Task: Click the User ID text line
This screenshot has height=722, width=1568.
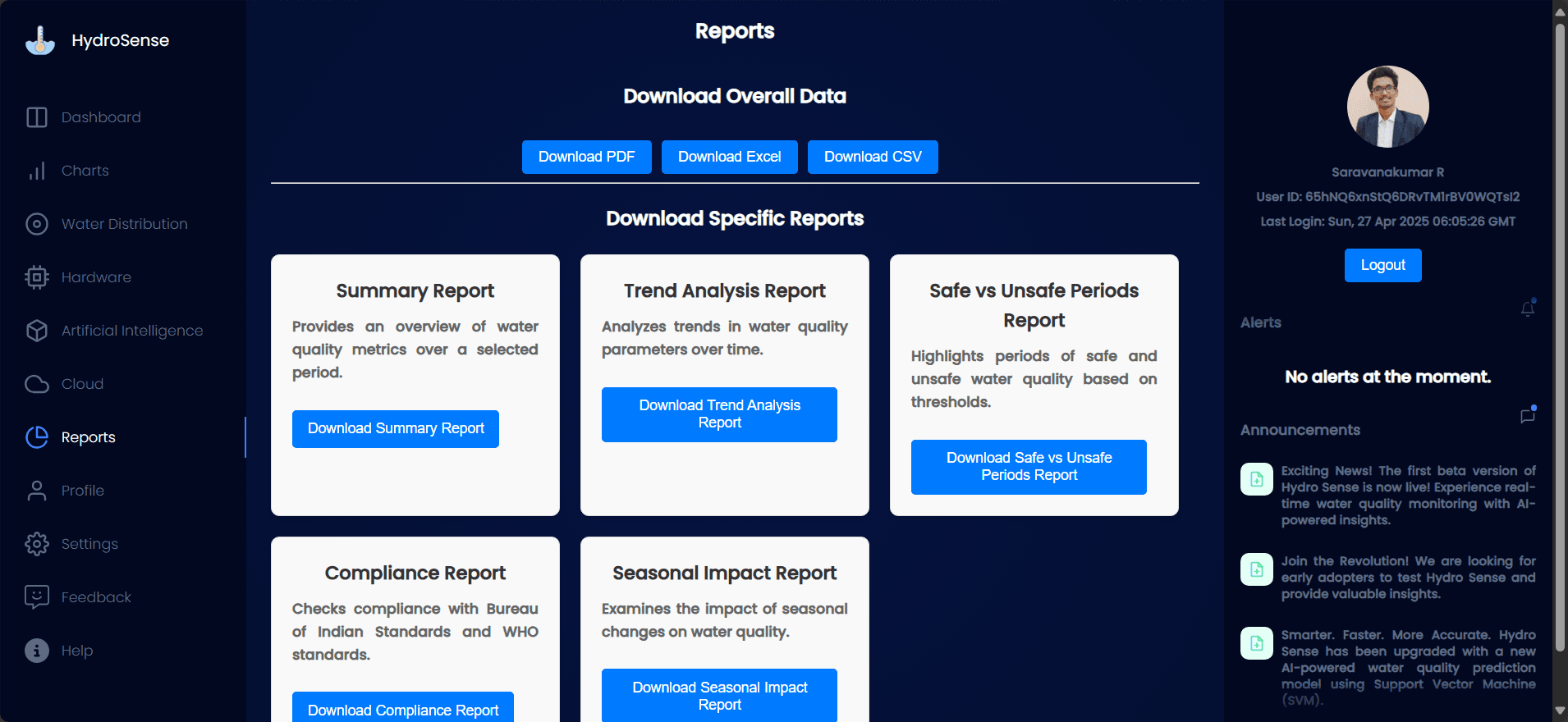Action: (x=1388, y=197)
